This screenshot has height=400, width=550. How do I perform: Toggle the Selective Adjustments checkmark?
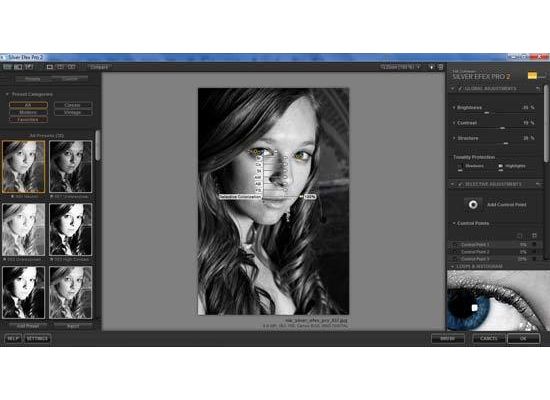[460, 184]
